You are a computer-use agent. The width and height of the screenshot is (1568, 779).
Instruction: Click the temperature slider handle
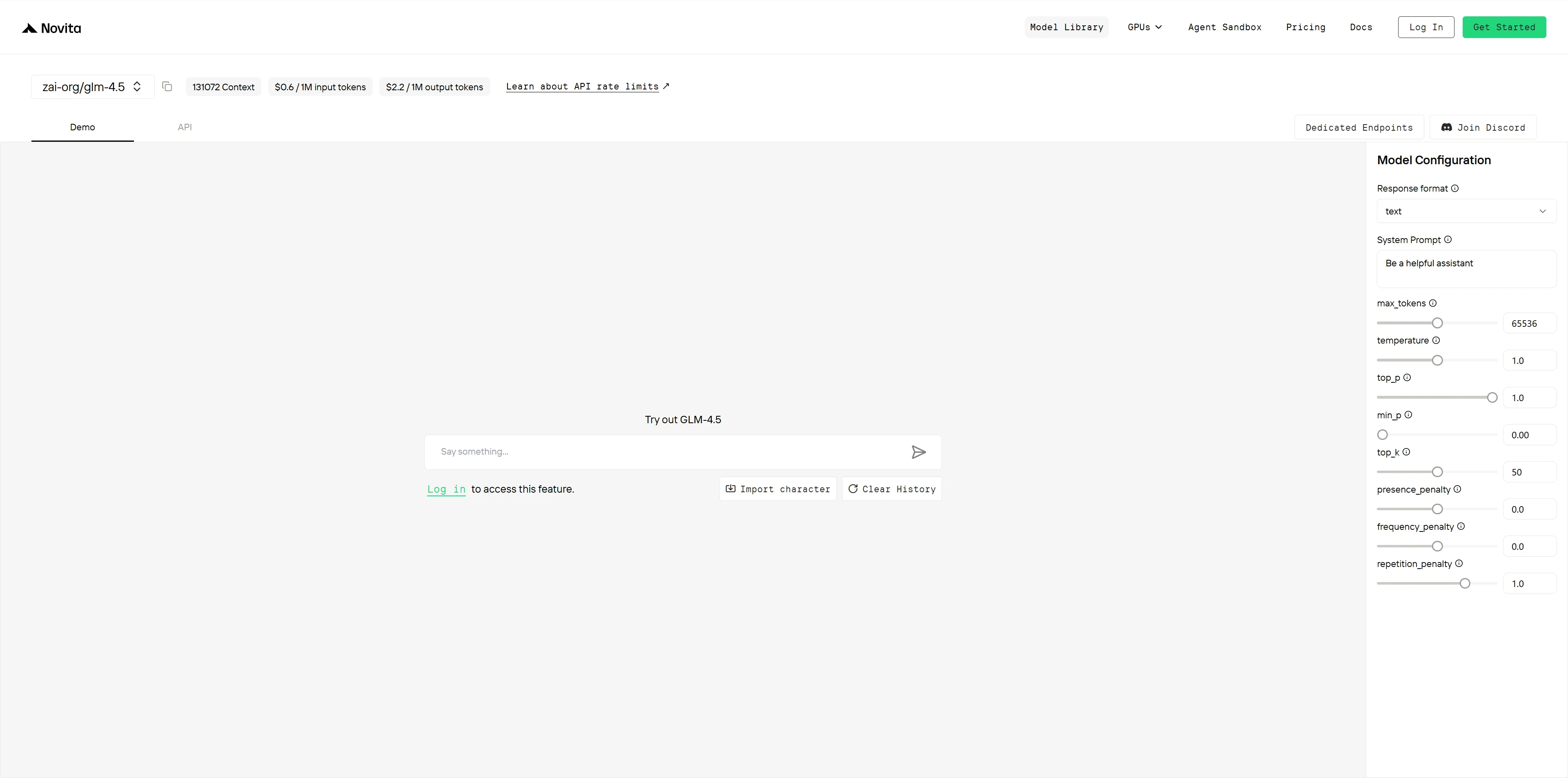1437,360
